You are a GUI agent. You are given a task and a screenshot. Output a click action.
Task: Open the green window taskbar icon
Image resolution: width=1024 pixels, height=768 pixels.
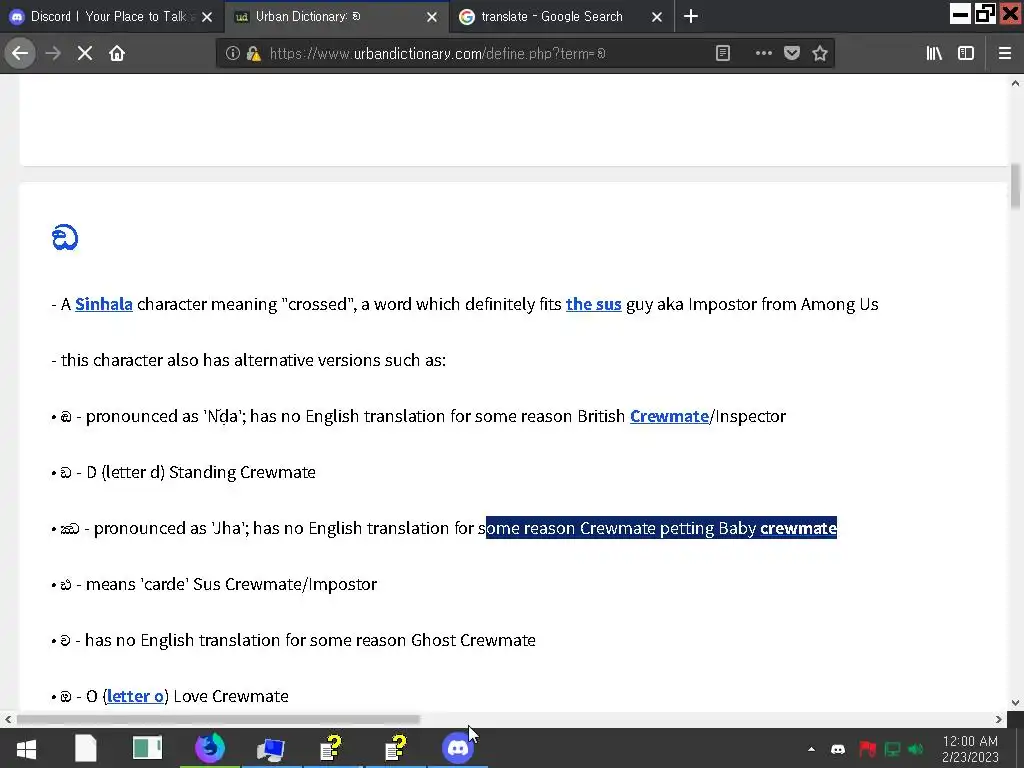coord(147,748)
